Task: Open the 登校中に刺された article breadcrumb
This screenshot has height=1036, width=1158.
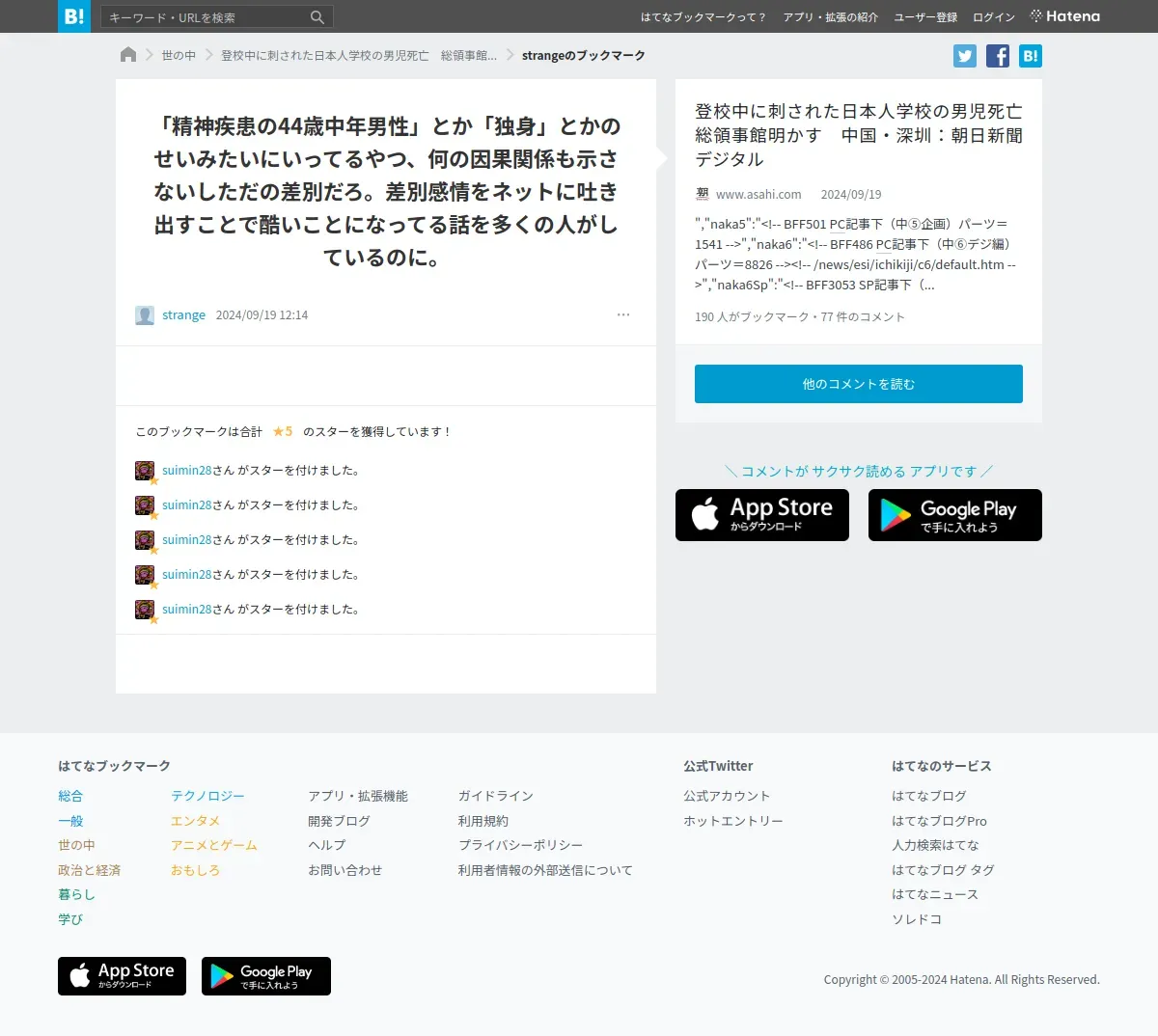Action: pos(359,56)
